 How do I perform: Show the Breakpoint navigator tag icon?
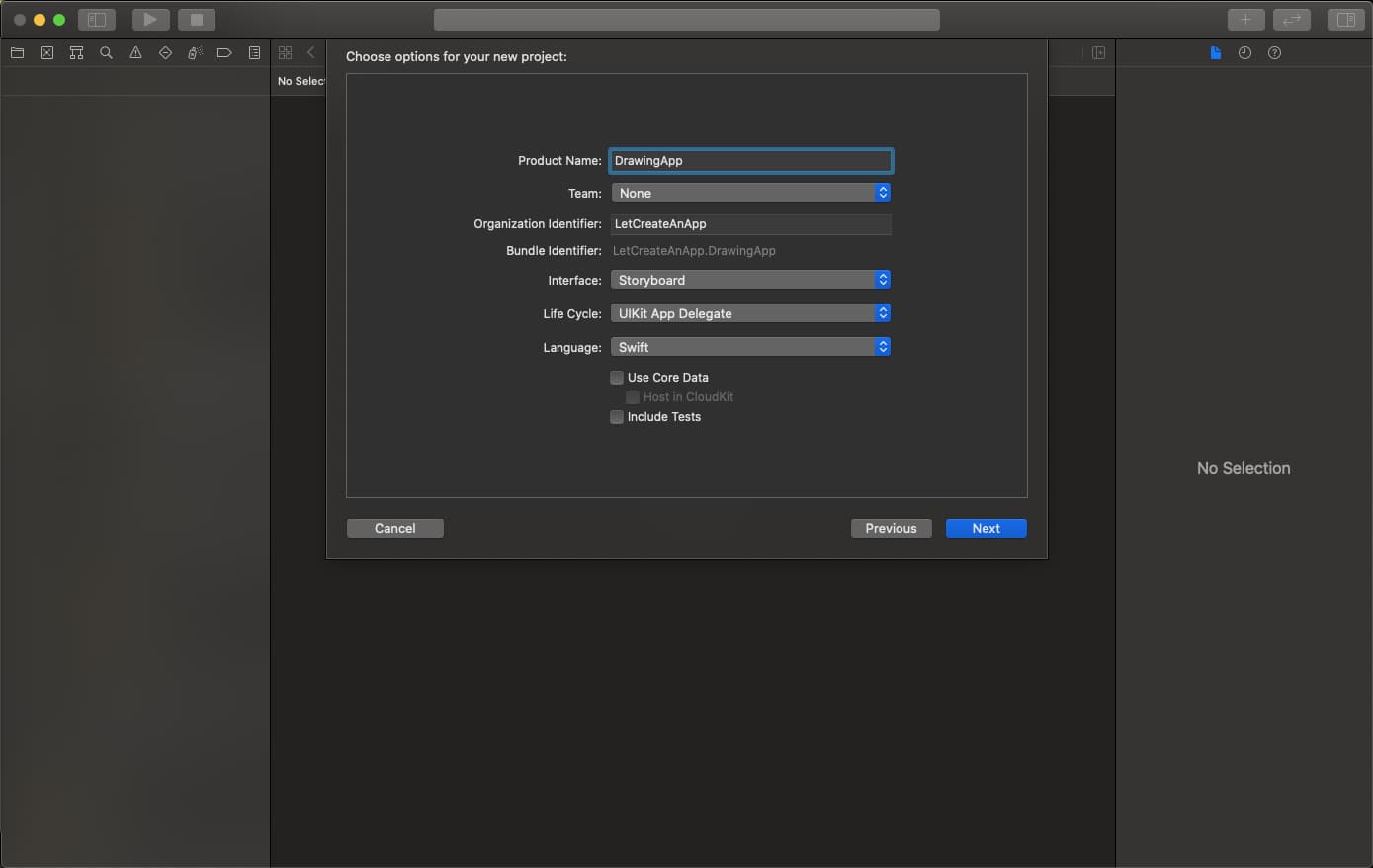tap(224, 52)
